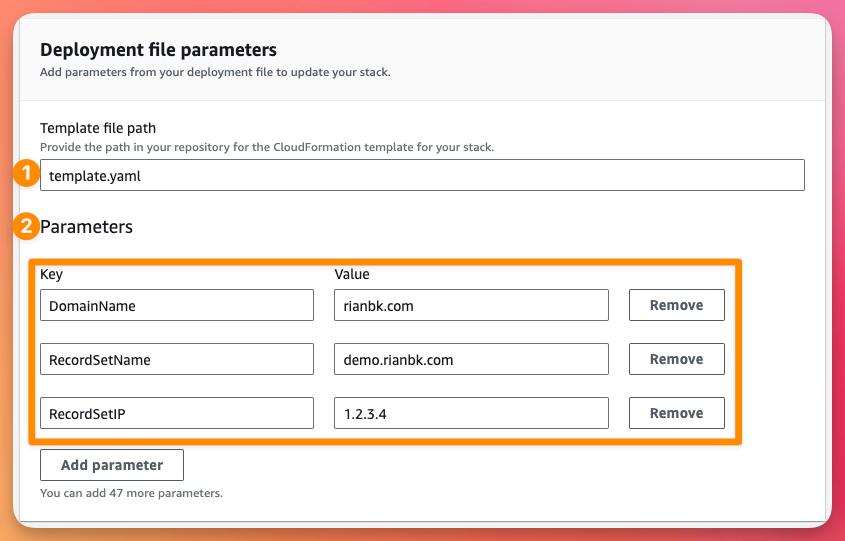Click the Deployment file parameters heading
845x541 pixels.
click(158, 50)
